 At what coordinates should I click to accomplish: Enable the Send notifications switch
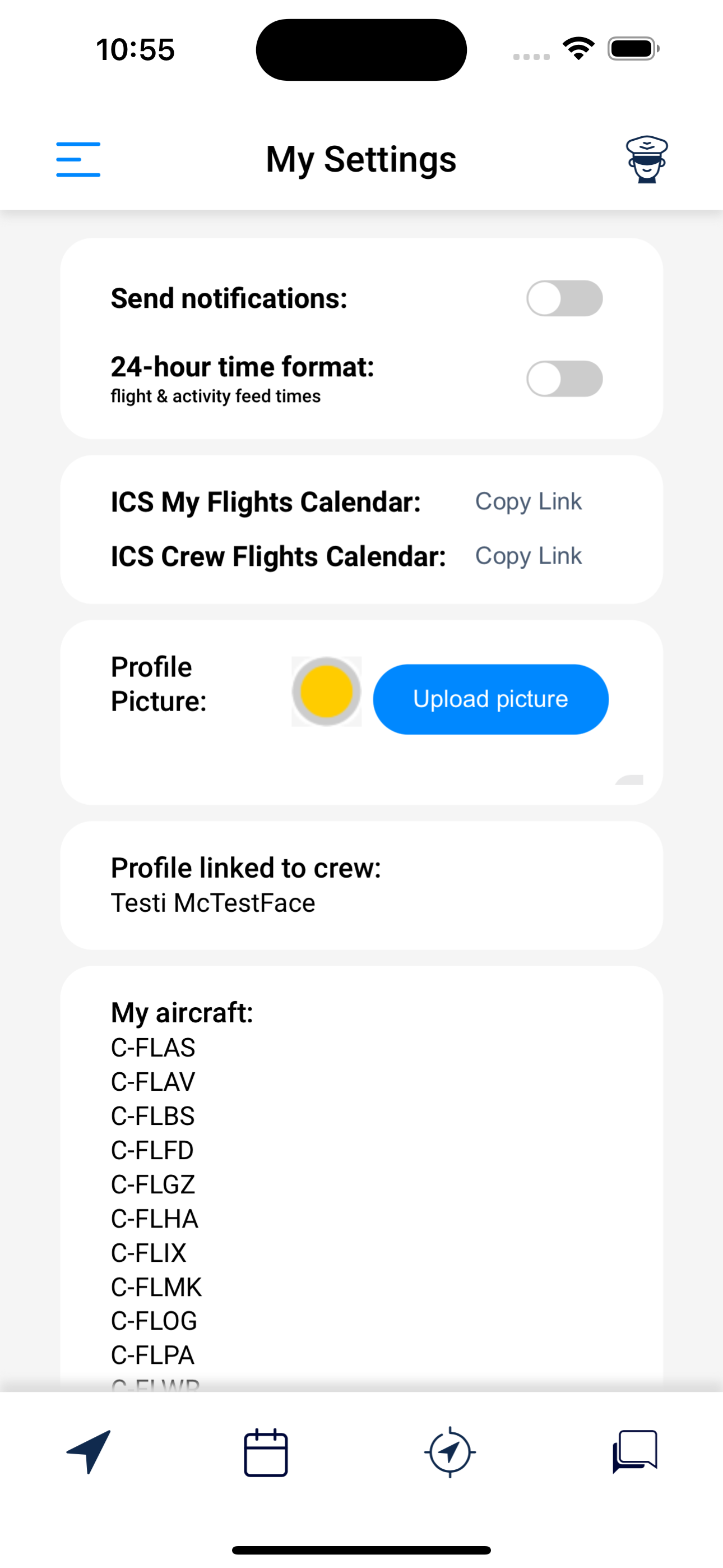click(x=564, y=298)
